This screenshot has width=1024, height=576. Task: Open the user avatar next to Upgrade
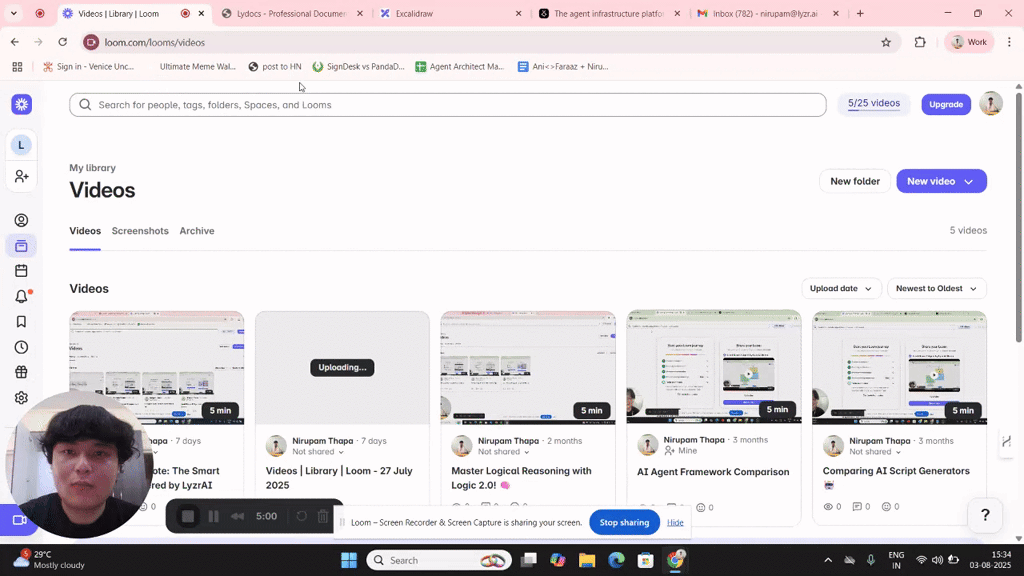991,104
